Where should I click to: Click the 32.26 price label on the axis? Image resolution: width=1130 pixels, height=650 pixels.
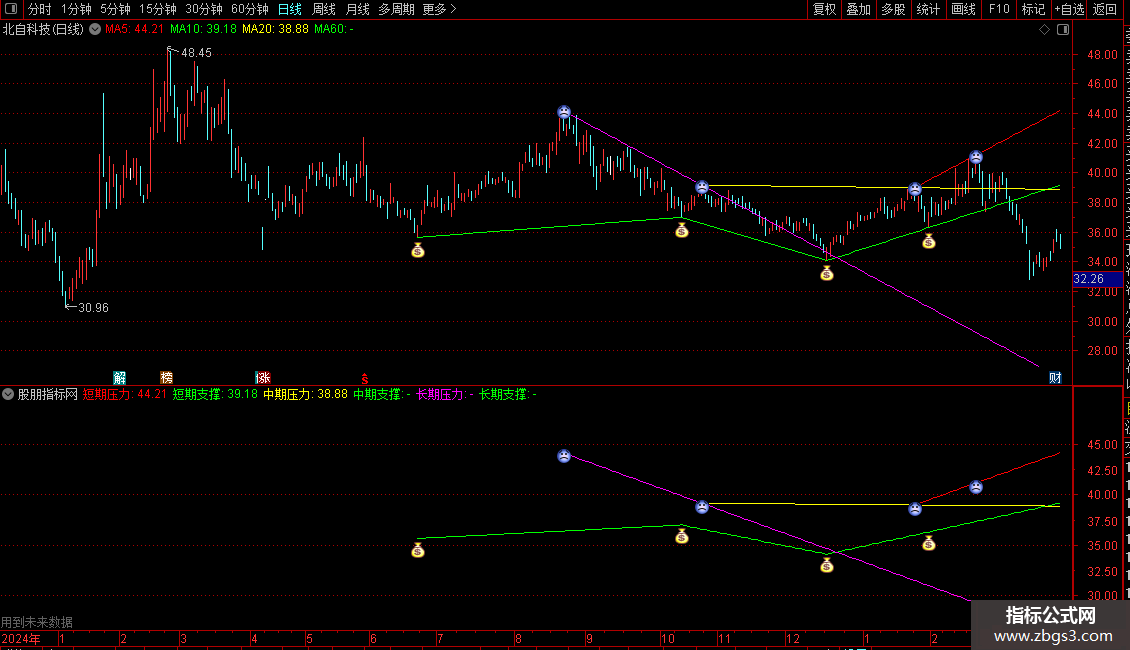(x=1089, y=279)
